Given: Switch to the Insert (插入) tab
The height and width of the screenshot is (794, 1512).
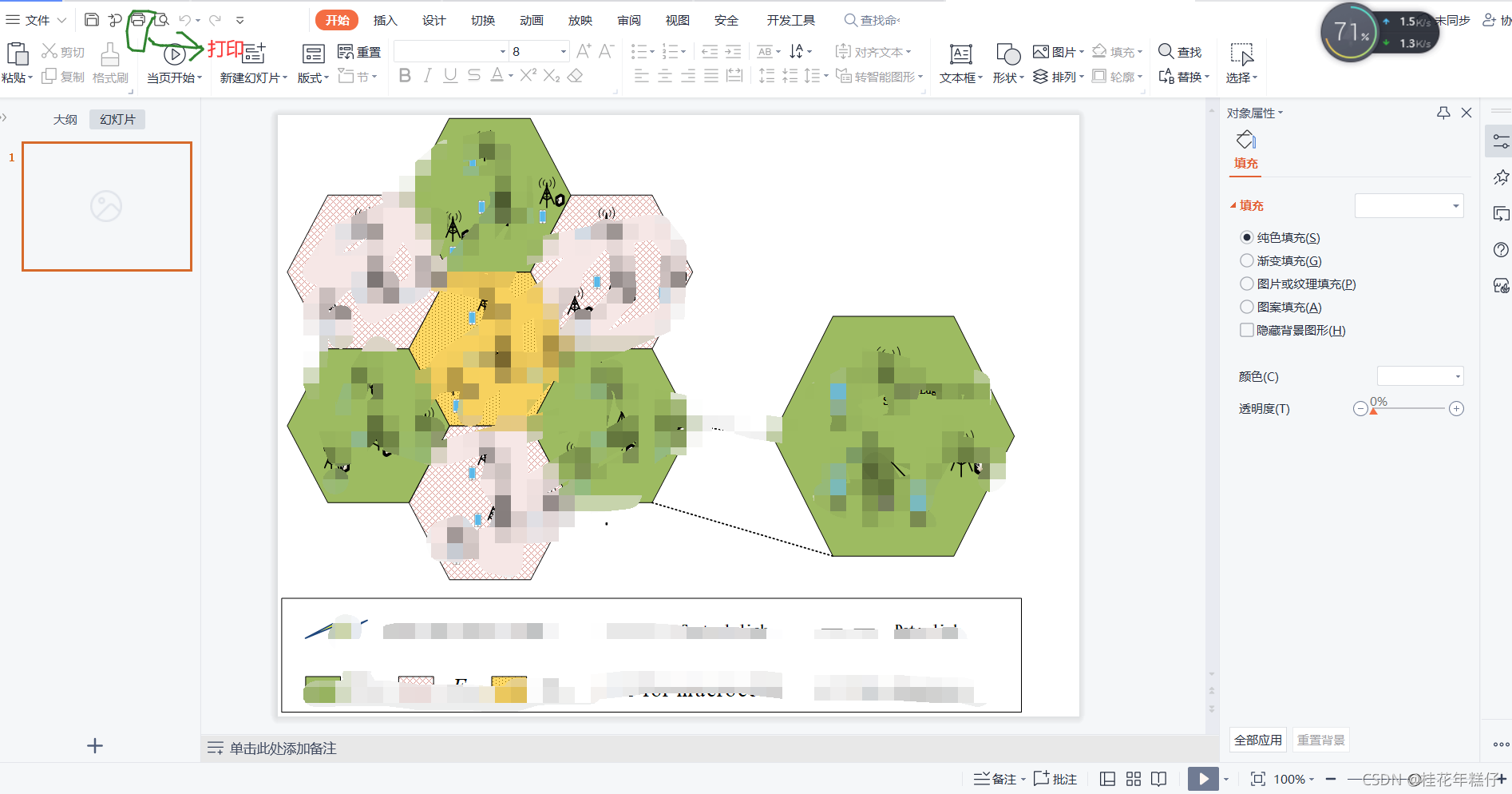Looking at the screenshot, I should click(385, 20).
